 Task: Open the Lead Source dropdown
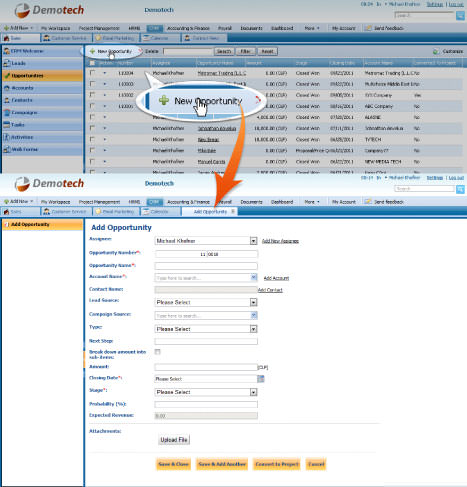pyautogui.click(x=206, y=302)
